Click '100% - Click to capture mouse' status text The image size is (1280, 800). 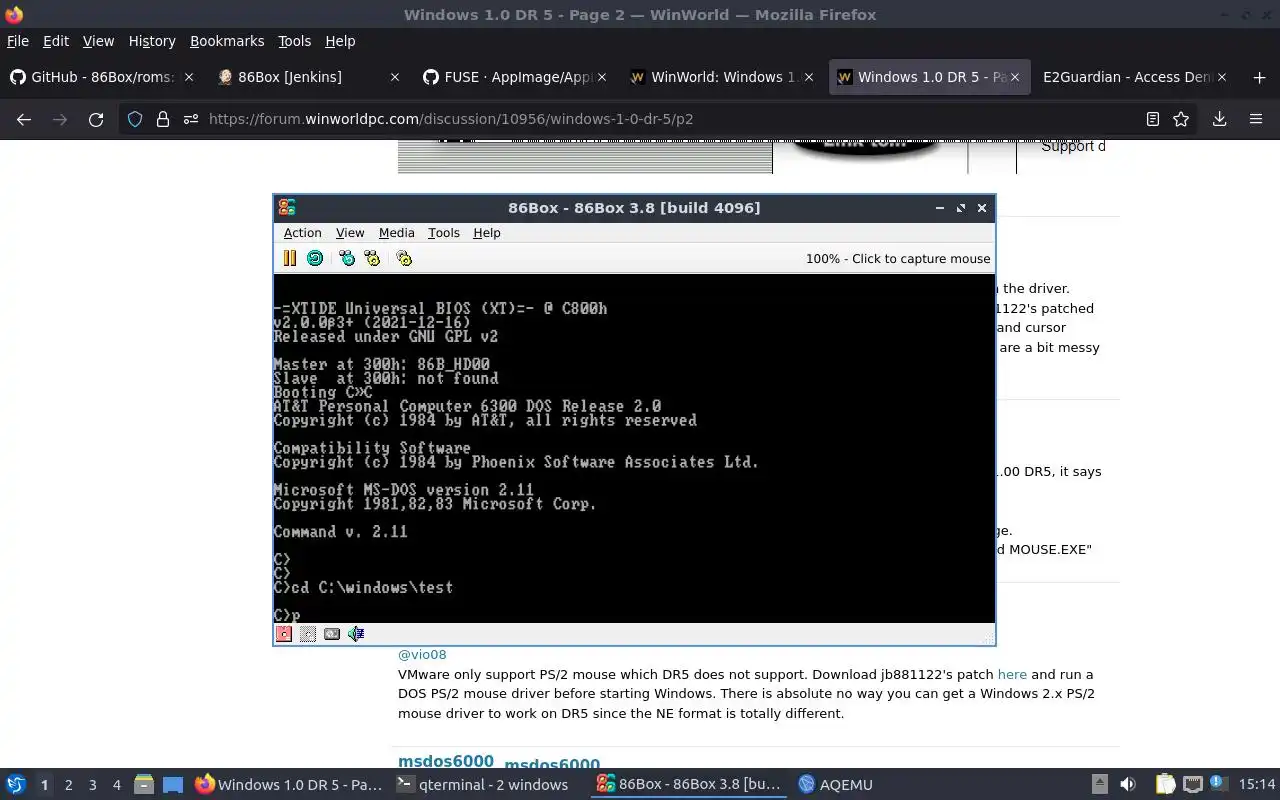[898, 258]
